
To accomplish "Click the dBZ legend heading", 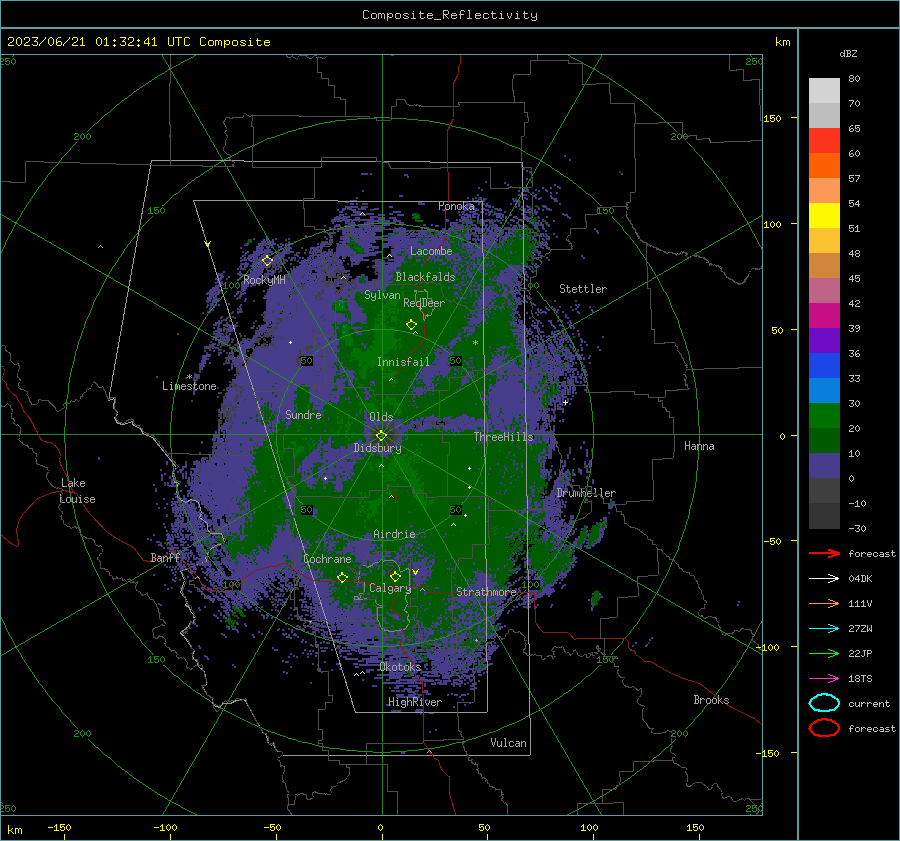I will point(848,53).
